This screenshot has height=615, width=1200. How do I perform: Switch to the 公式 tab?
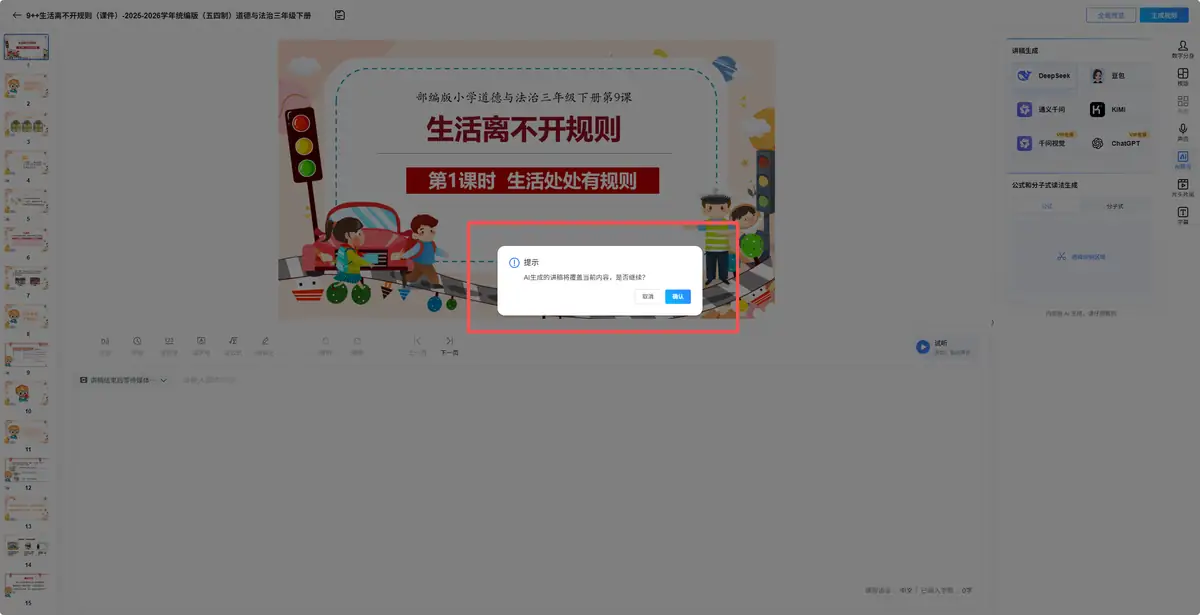click(x=1047, y=206)
